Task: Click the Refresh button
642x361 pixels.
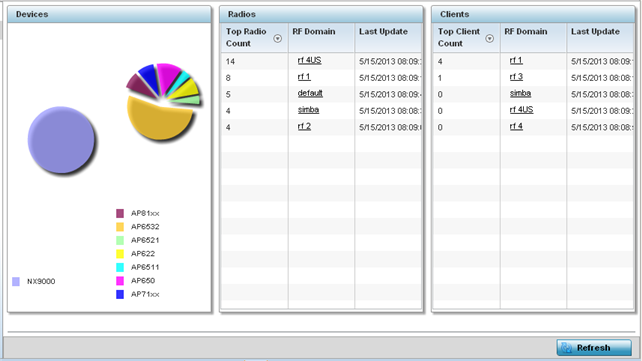Action: tap(594, 347)
